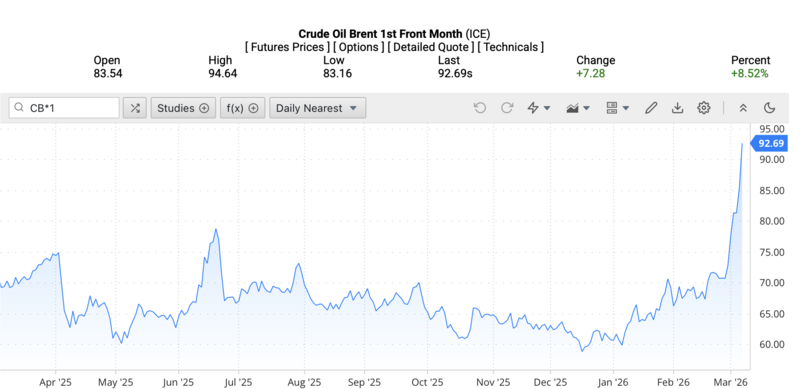Click the Low value 83.16
800x389 pixels.
[x=337, y=74]
